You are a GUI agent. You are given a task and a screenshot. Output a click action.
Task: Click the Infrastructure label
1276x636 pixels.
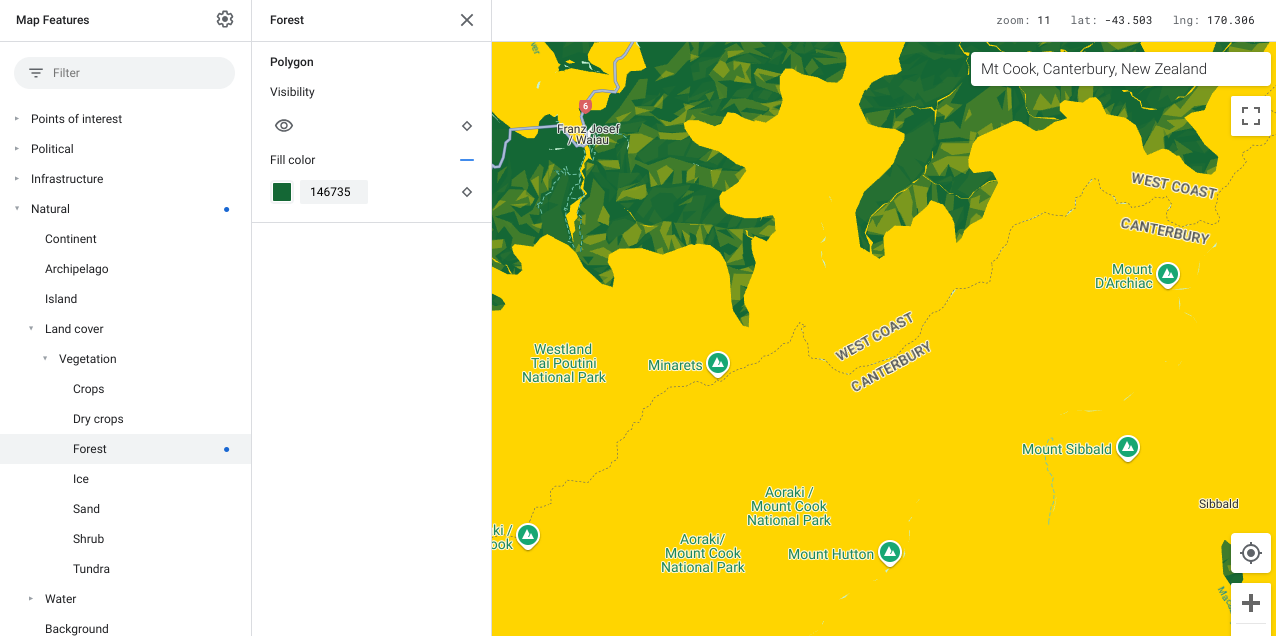(x=67, y=179)
